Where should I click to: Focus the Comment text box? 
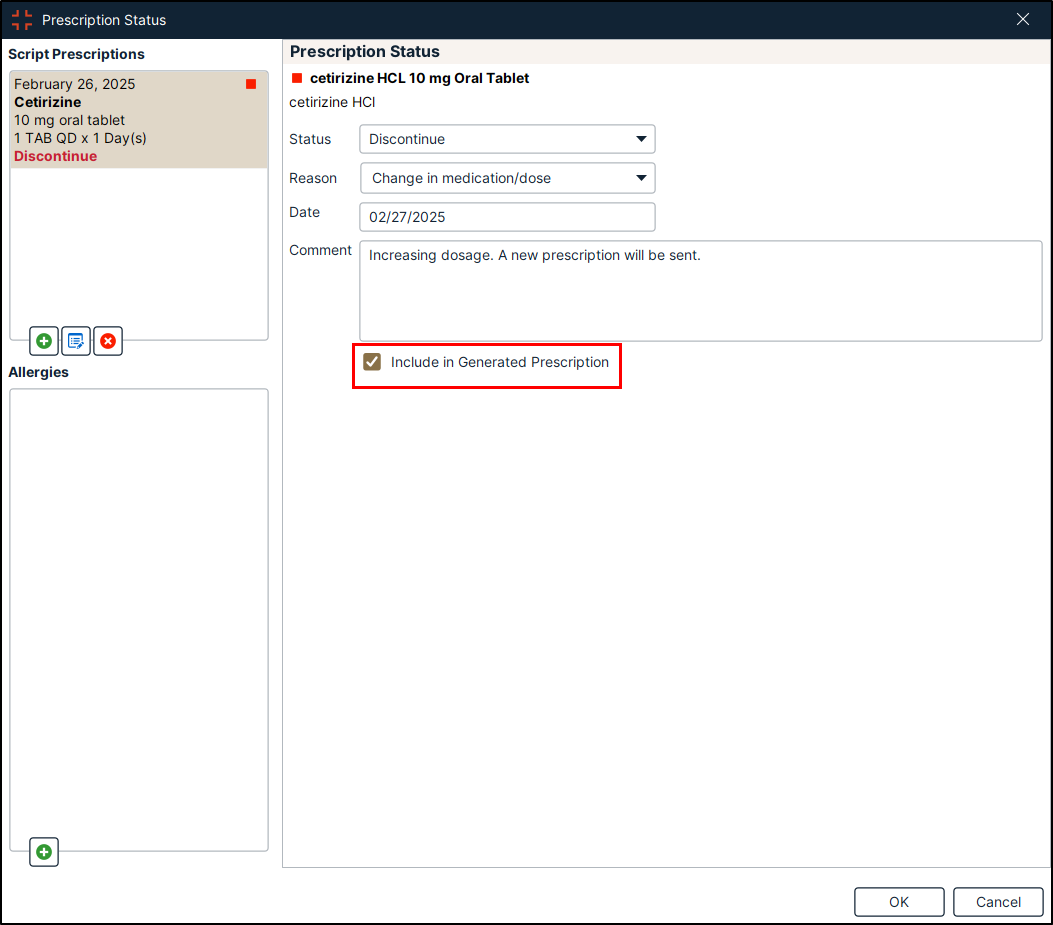pyautogui.click(x=700, y=290)
